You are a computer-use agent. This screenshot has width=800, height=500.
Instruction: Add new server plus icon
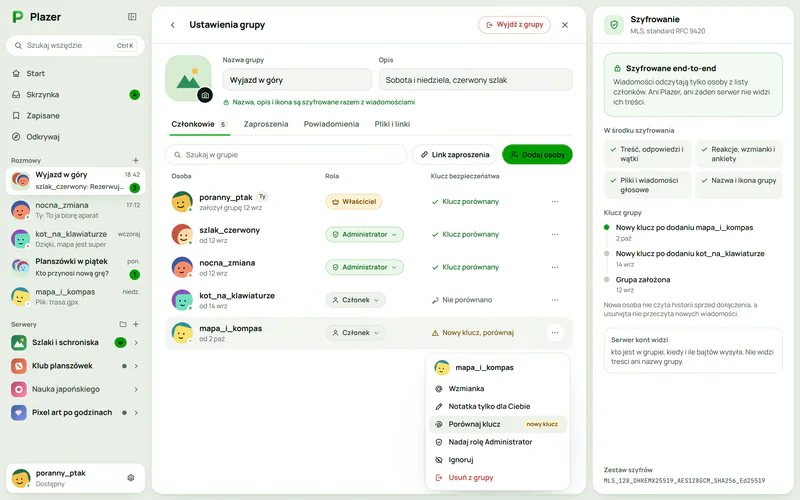[136, 324]
